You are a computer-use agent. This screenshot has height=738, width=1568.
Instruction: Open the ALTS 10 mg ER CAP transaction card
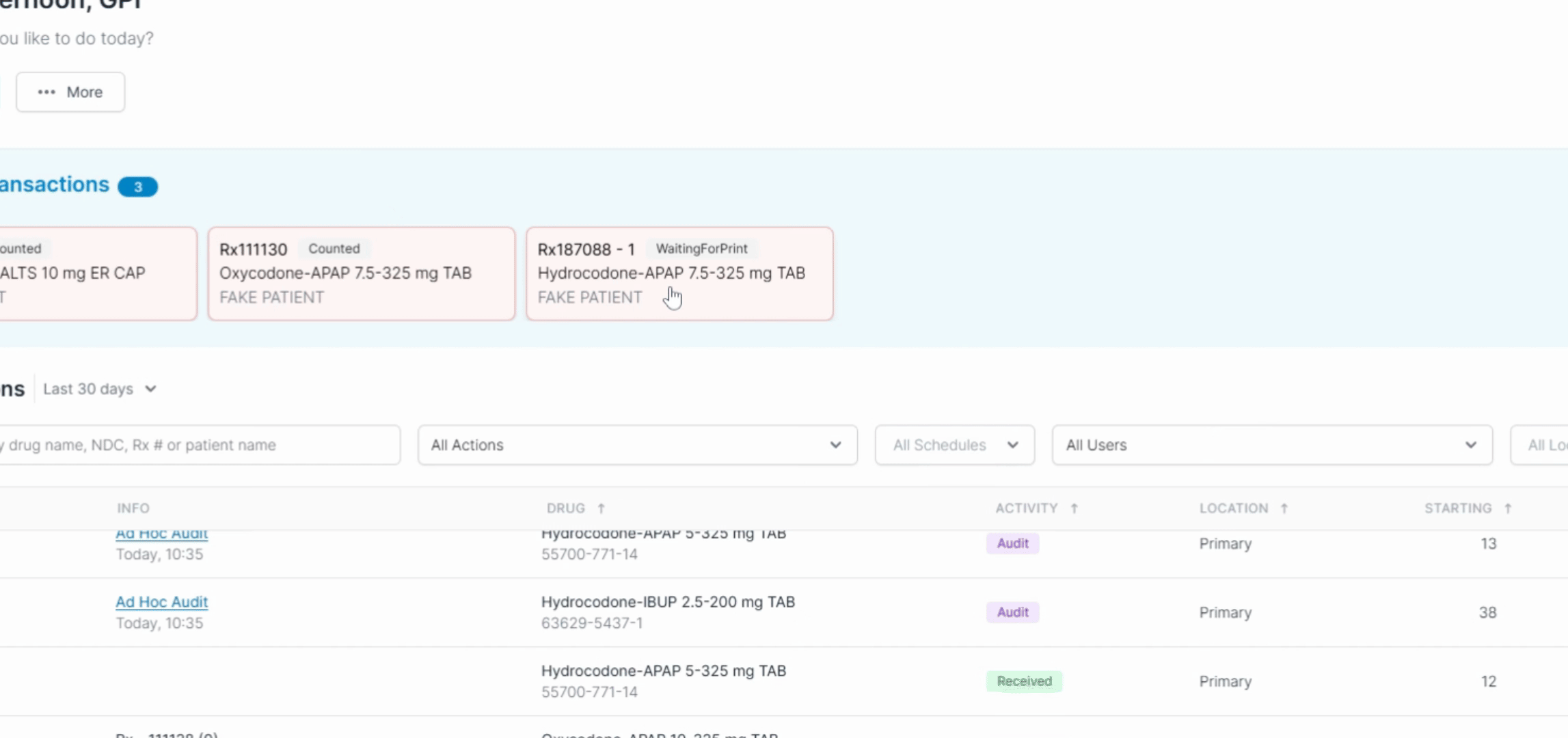pos(98,273)
